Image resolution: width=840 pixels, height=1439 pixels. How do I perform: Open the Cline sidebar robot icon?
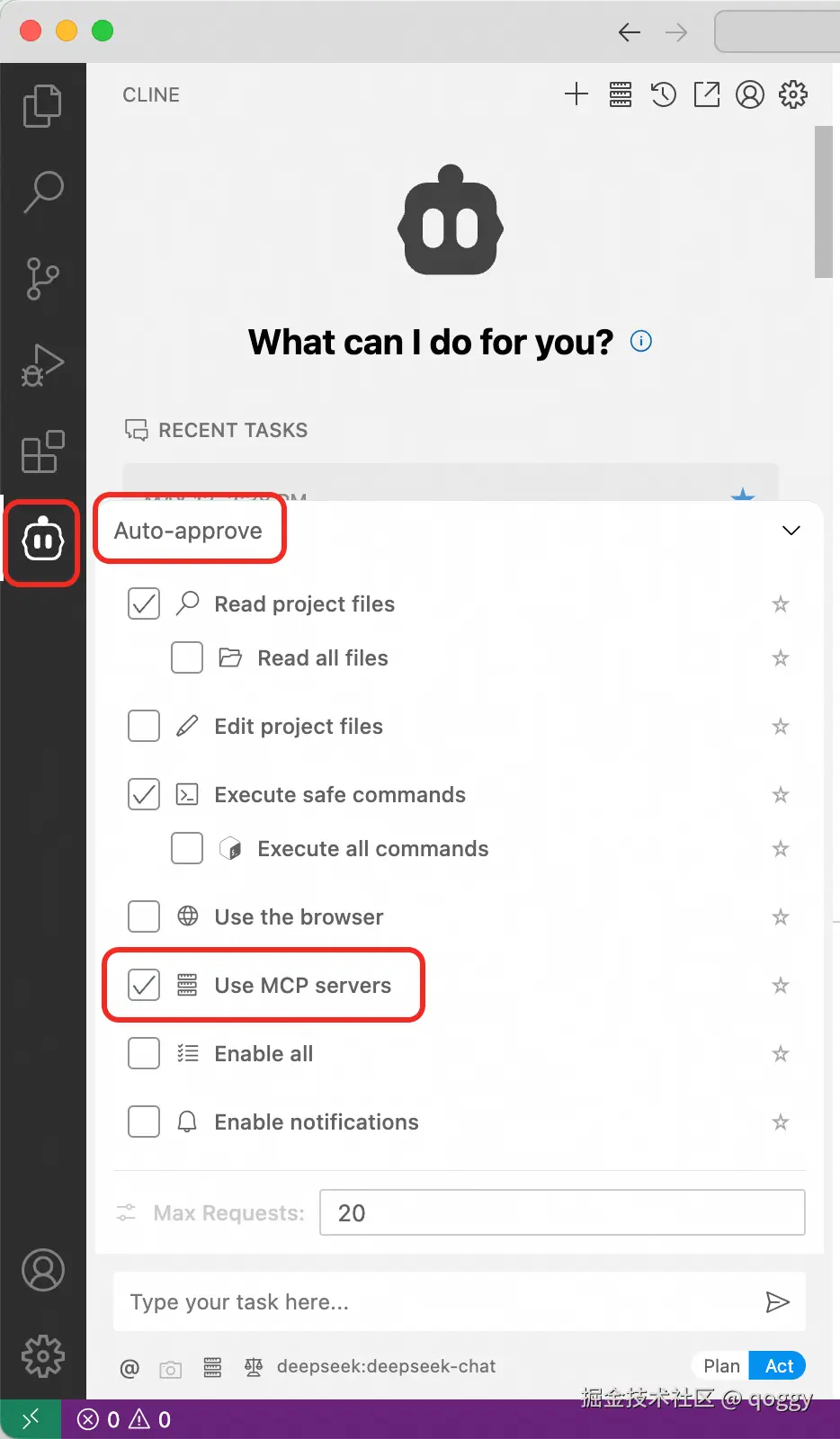[42, 541]
